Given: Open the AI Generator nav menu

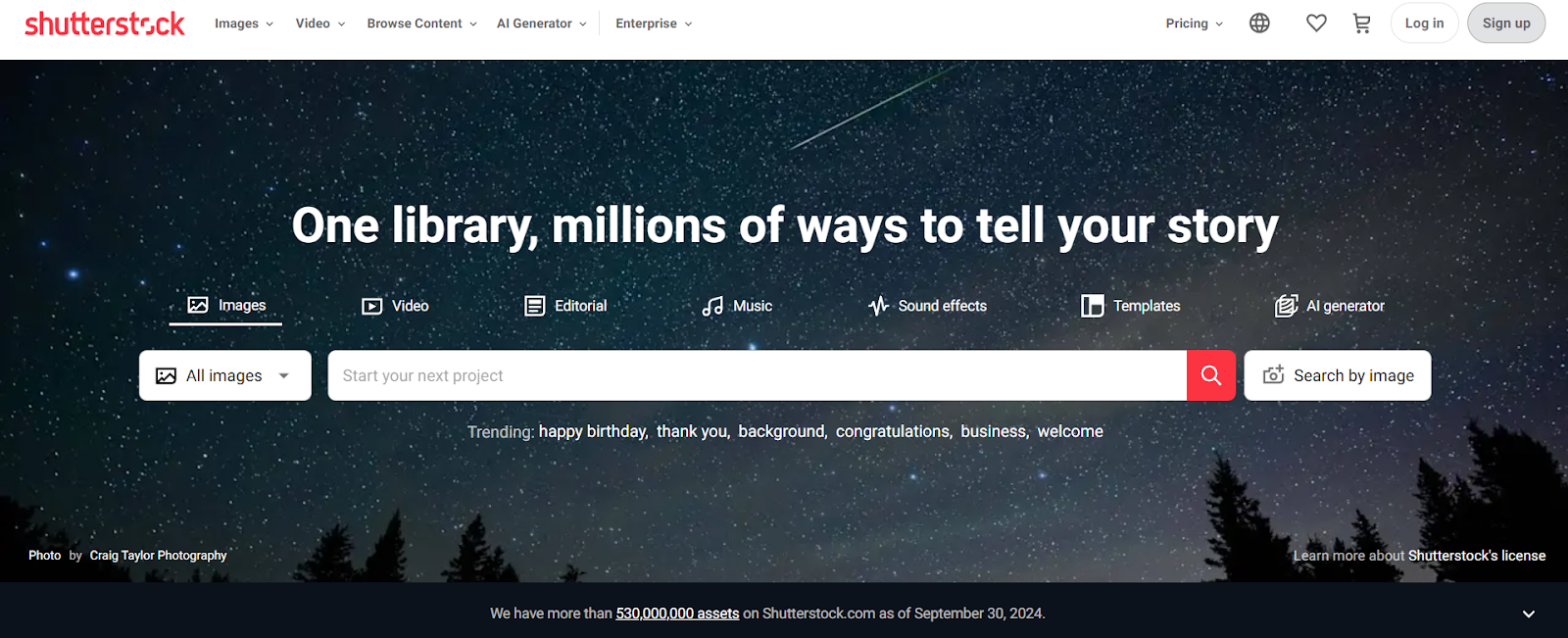Looking at the screenshot, I should [x=541, y=24].
